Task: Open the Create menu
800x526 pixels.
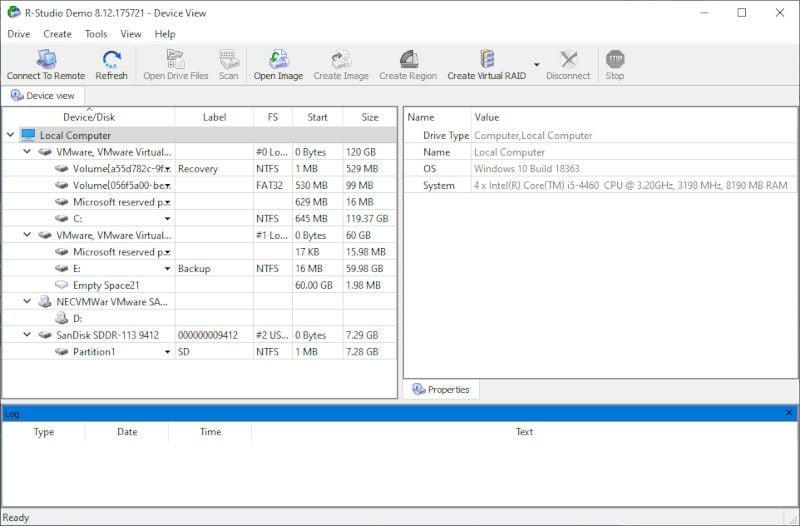Action: tap(57, 34)
